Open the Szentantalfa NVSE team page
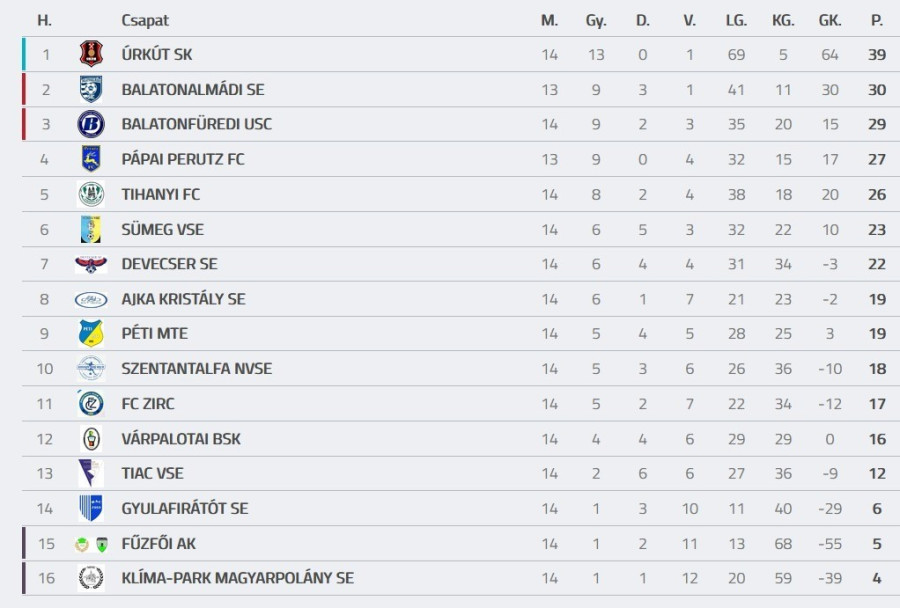Viewport: 900px width, 608px height. click(196, 368)
